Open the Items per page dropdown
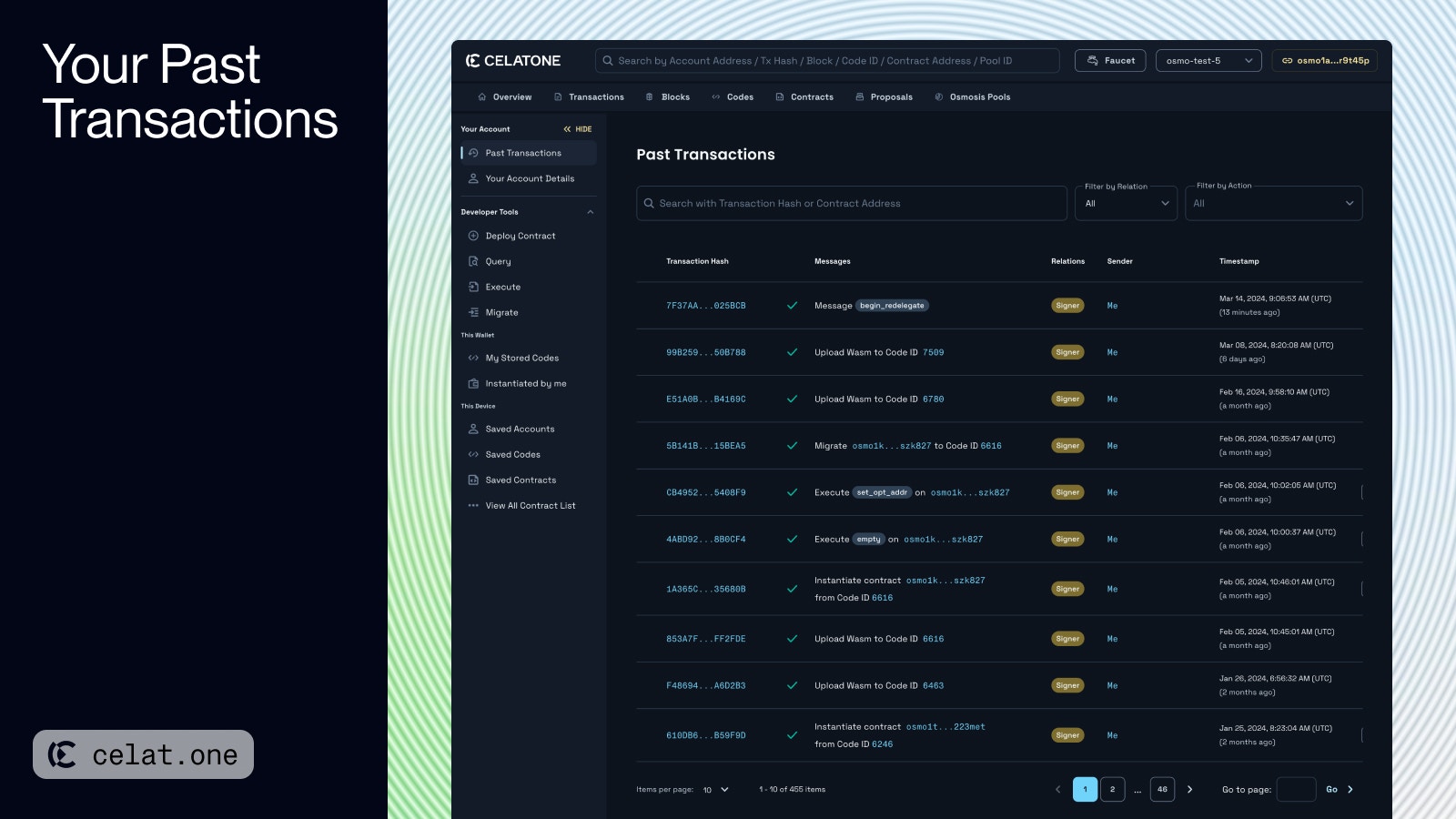This screenshot has width=1456, height=819. tap(716, 790)
